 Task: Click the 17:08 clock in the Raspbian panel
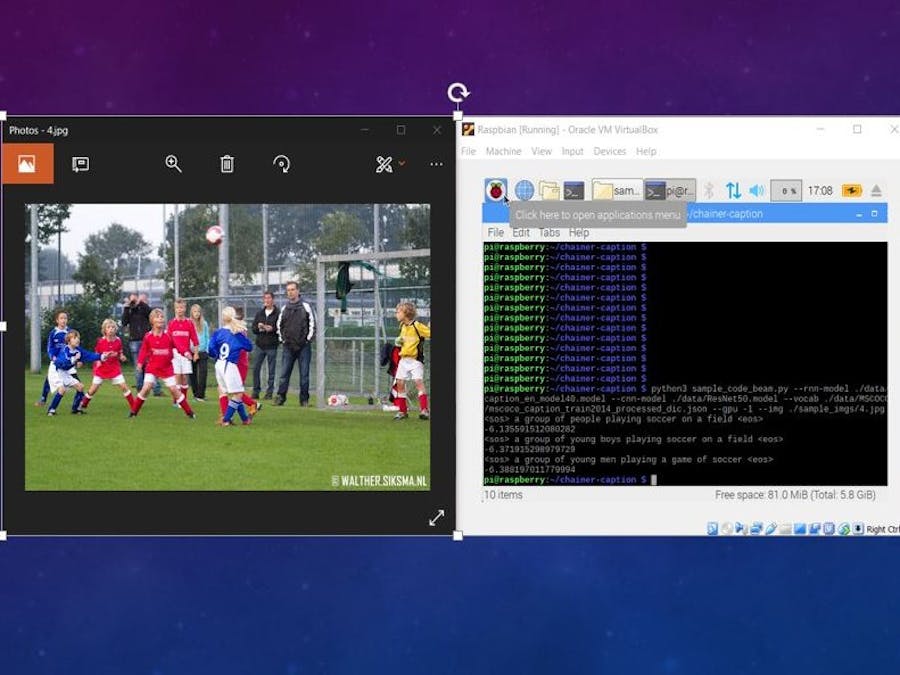(820, 191)
